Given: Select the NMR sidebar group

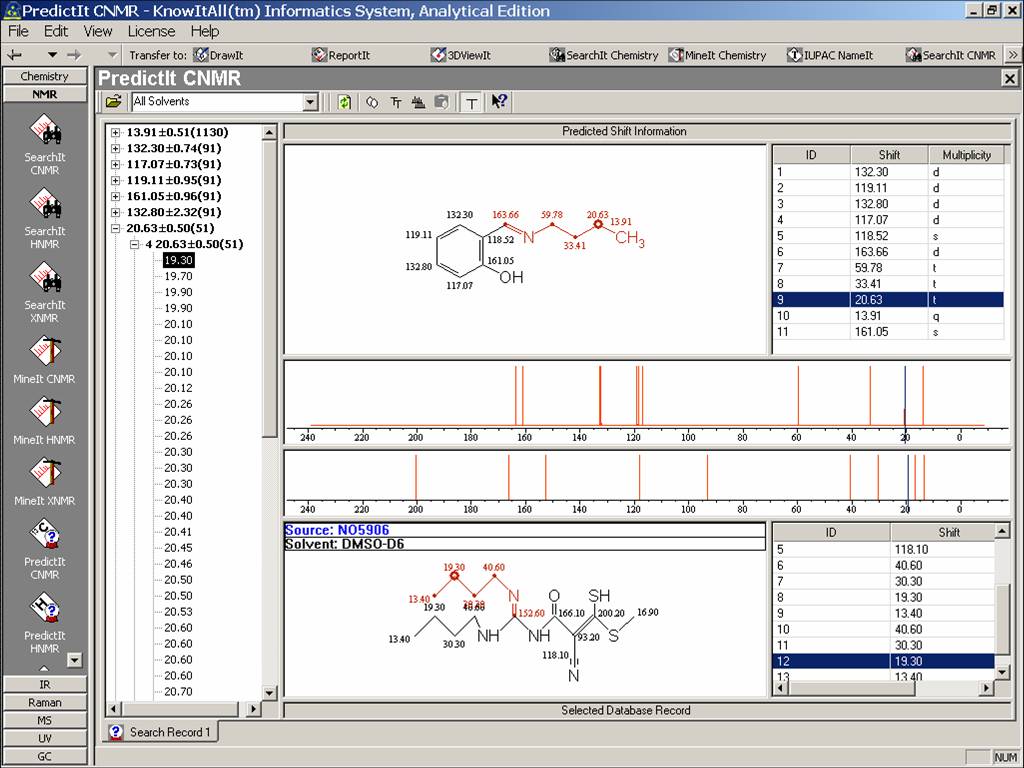Looking at the screenshot, I should [x=44, y=94].
